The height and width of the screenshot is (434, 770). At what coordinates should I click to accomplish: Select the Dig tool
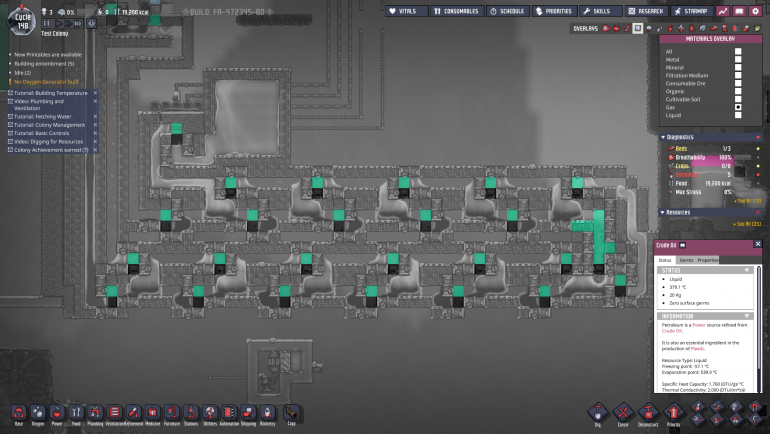pos(598,413)
